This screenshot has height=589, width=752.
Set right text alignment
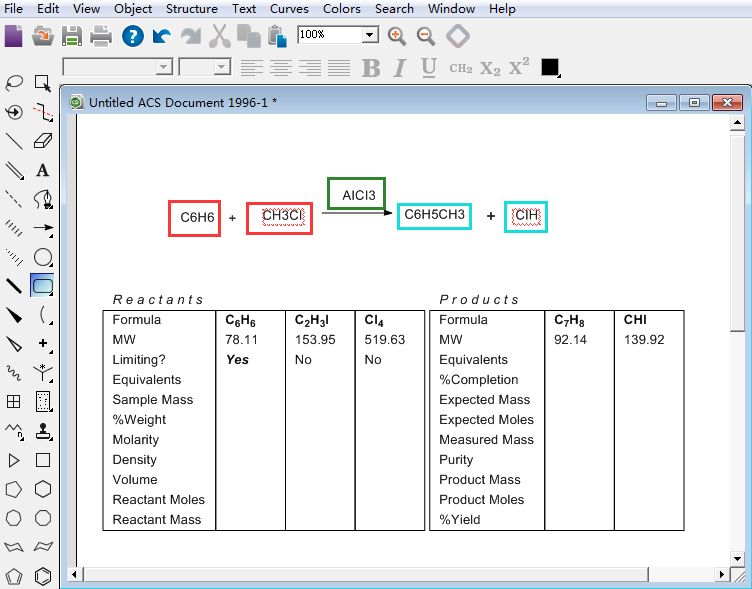[310, 68]
